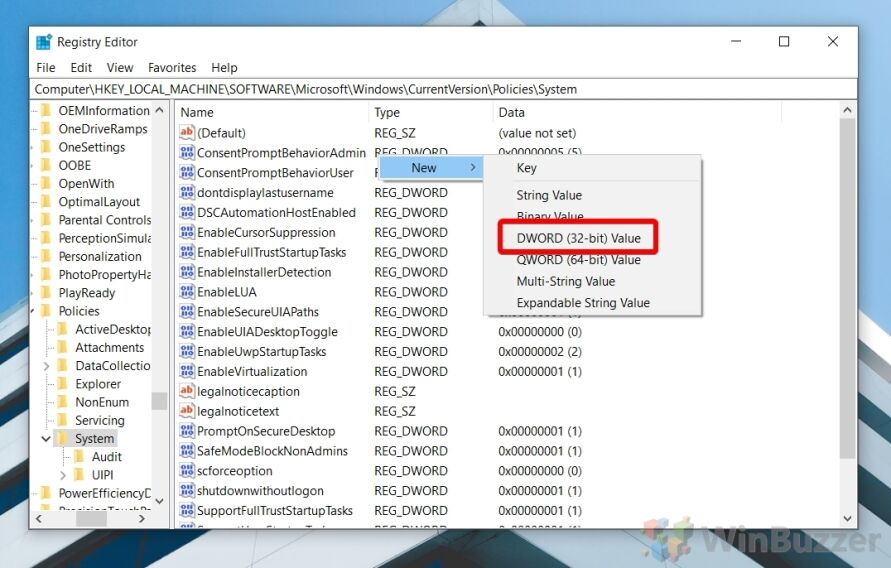Click the SafeModeBlockNonAdmins DWORD icon
Viewport: 891px width, 568px height.
[186, 450]
